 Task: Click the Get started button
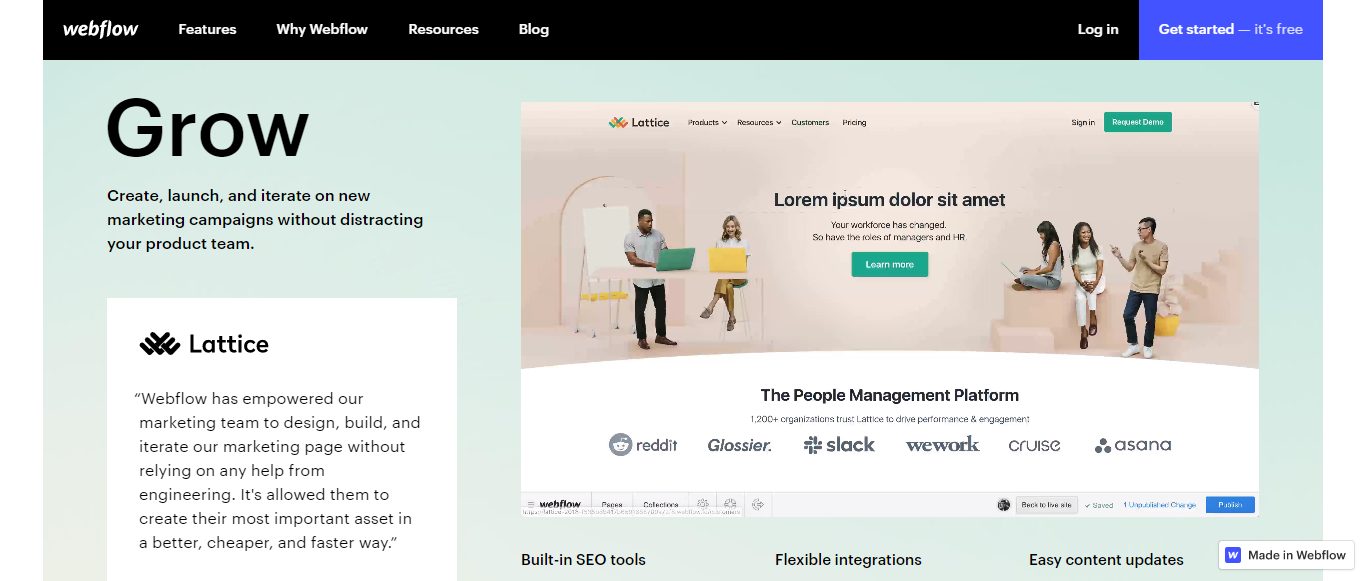[x=1231, y=30]
